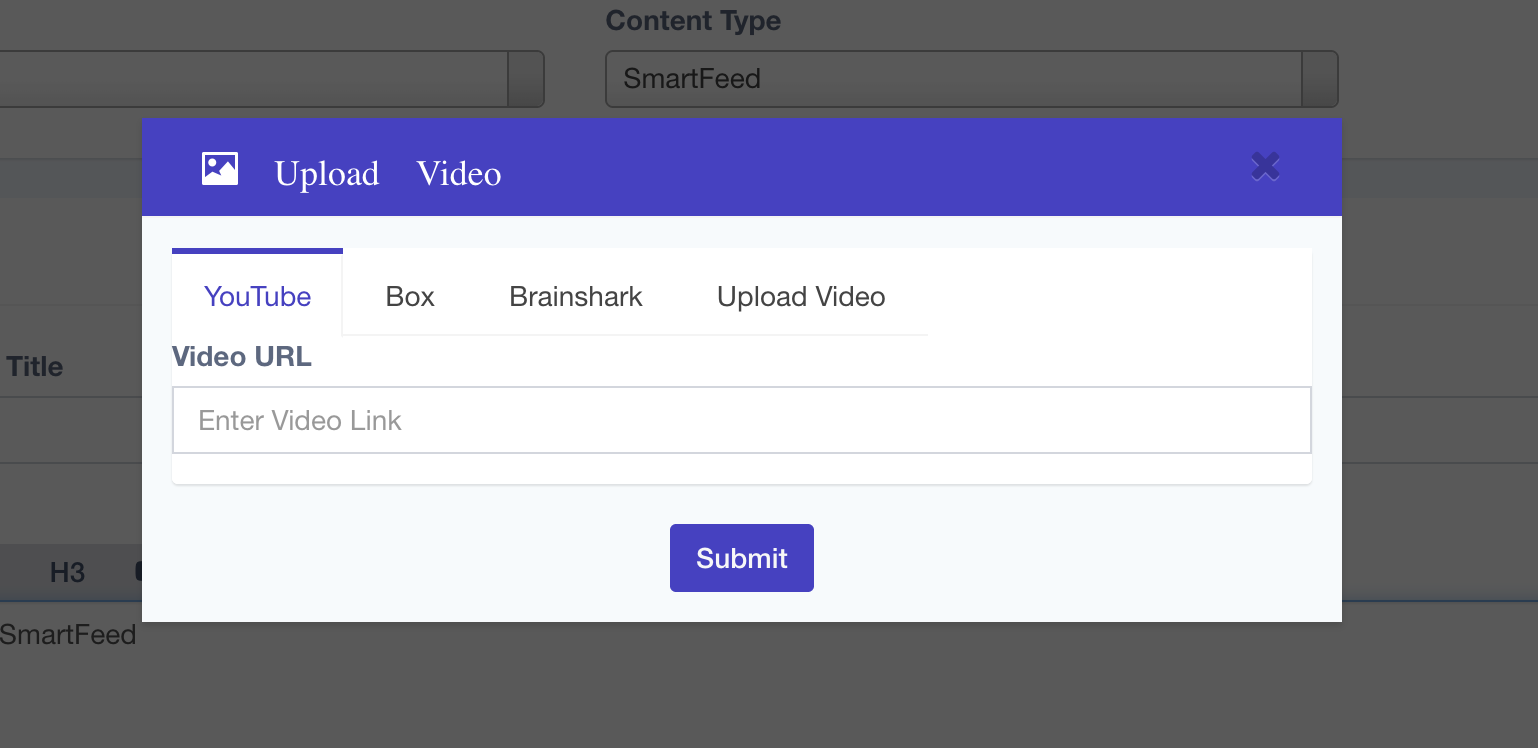Image resolution: width=1538 pixels, height=748 pixels.
Task: Click the Title label in background
Action: [x=35, y=367]
